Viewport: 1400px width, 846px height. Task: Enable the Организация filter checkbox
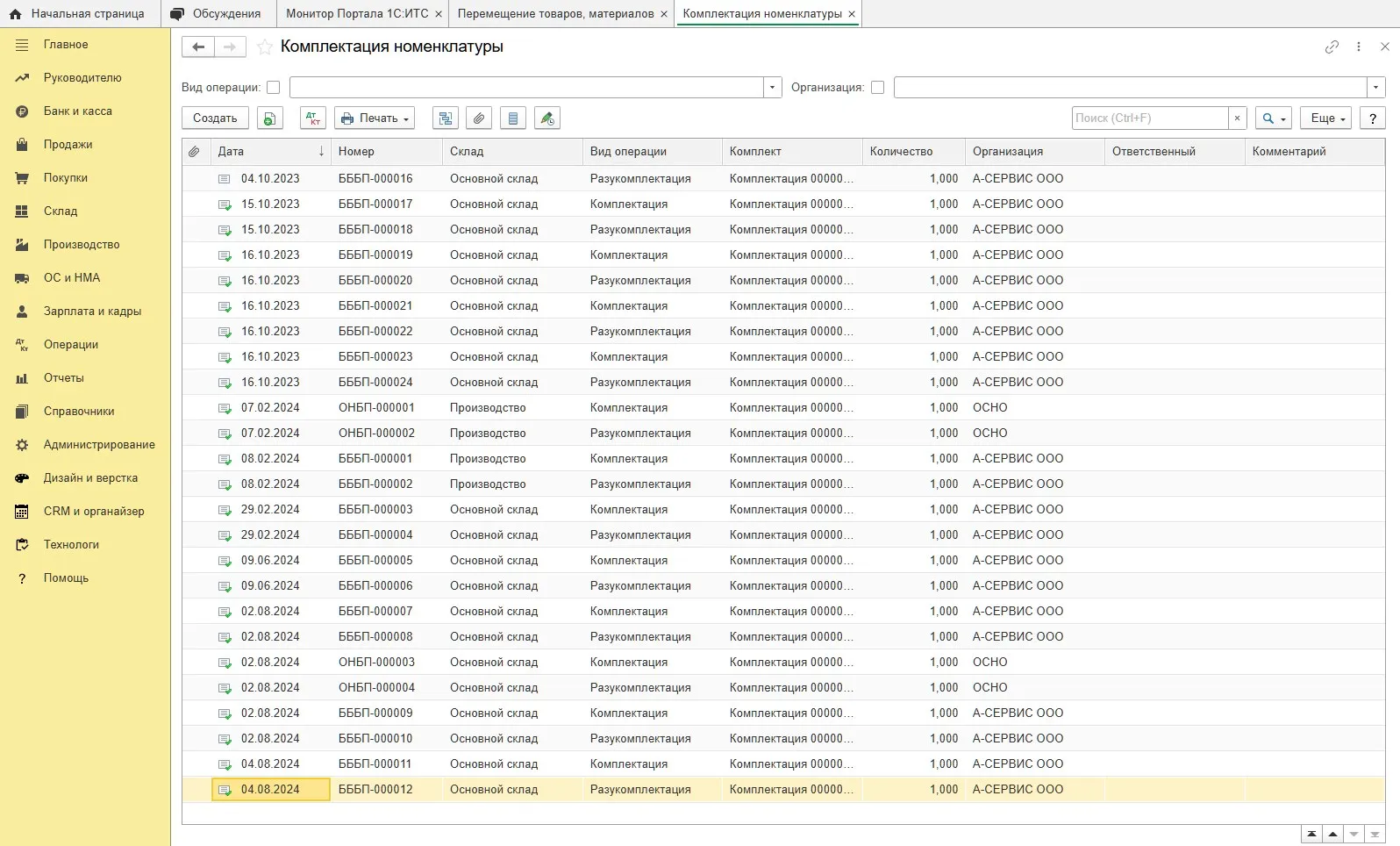[877, 88]
